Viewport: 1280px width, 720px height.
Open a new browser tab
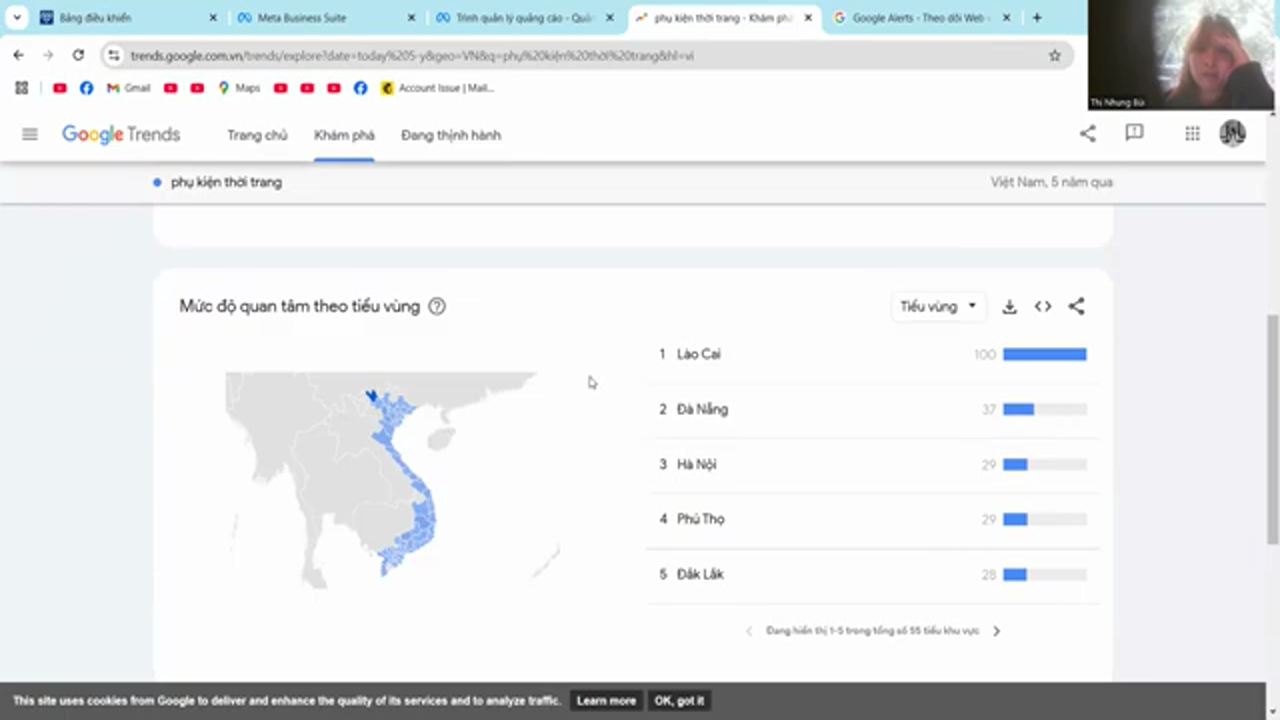(x=1037, y=18)
